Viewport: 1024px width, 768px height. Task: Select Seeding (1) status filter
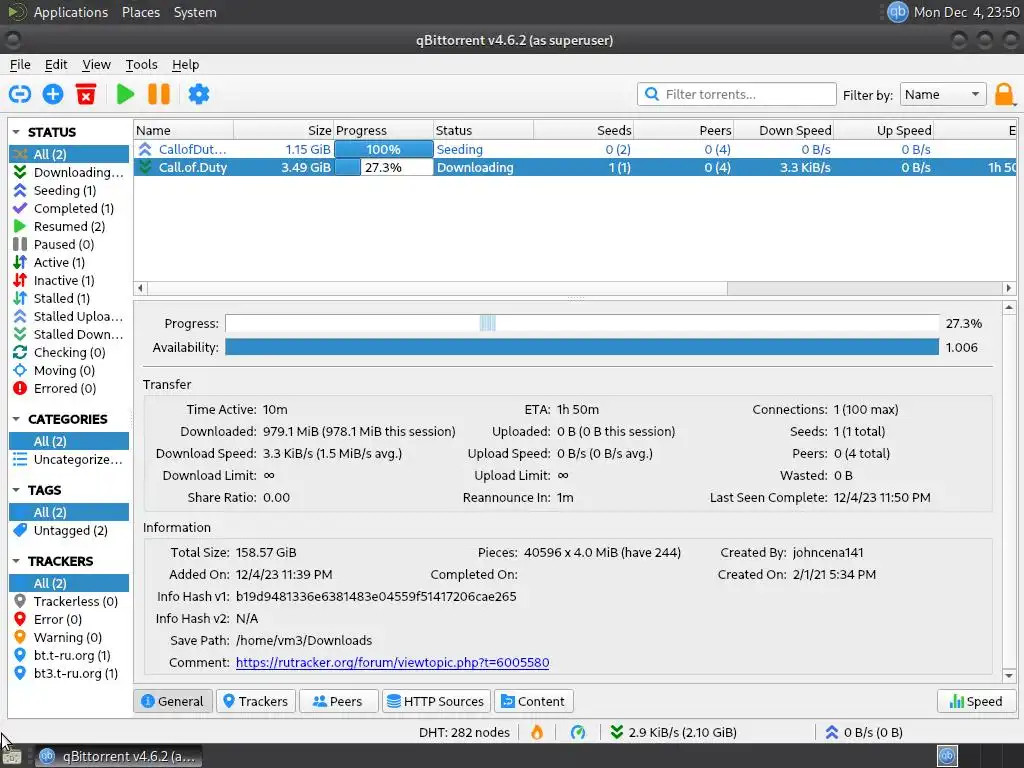tap(69, 190)
